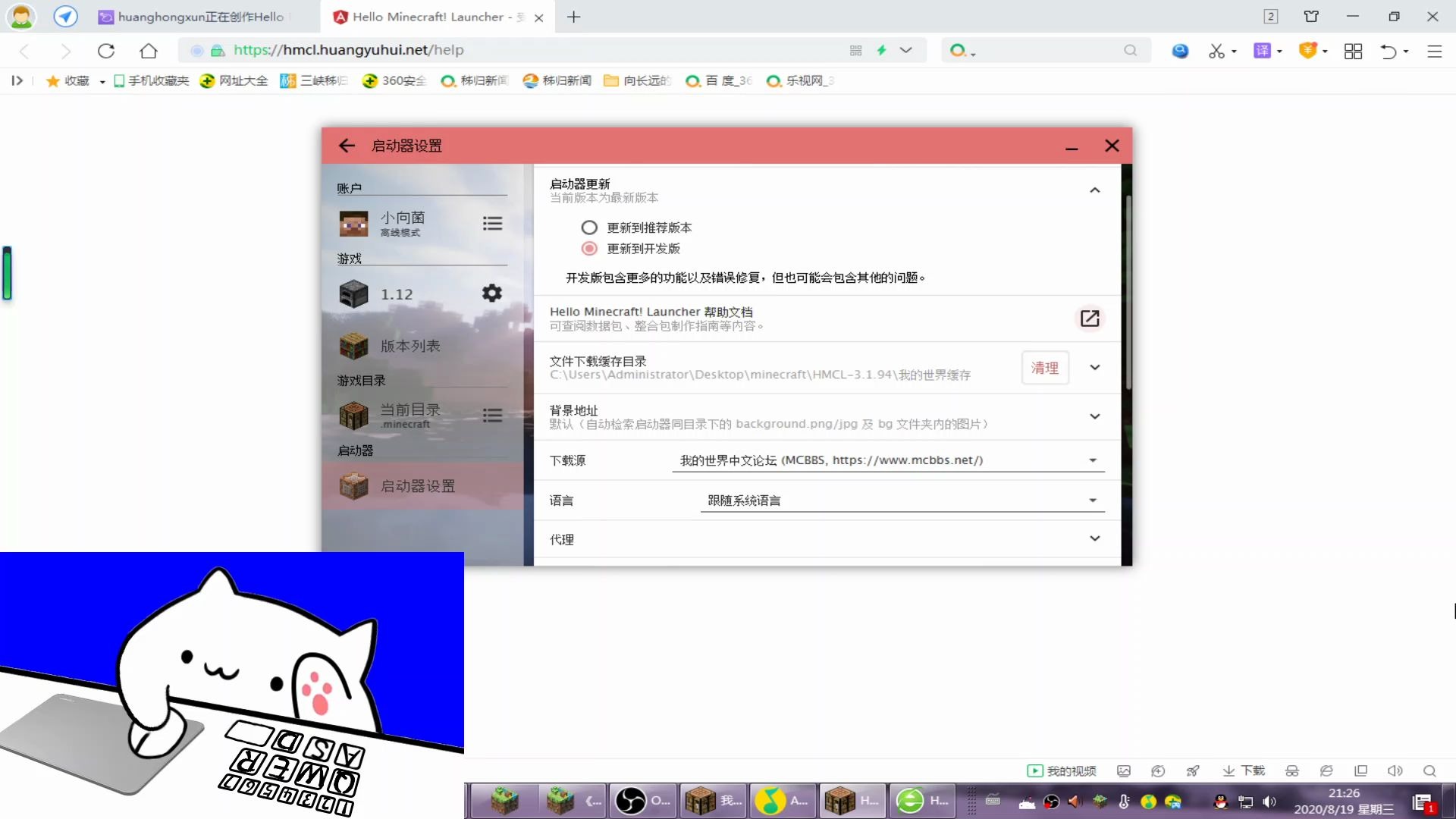This screenshot has width=1456, height=819.
Task: Open the scissors screenshot tool
Action: tap(1217, 51)
